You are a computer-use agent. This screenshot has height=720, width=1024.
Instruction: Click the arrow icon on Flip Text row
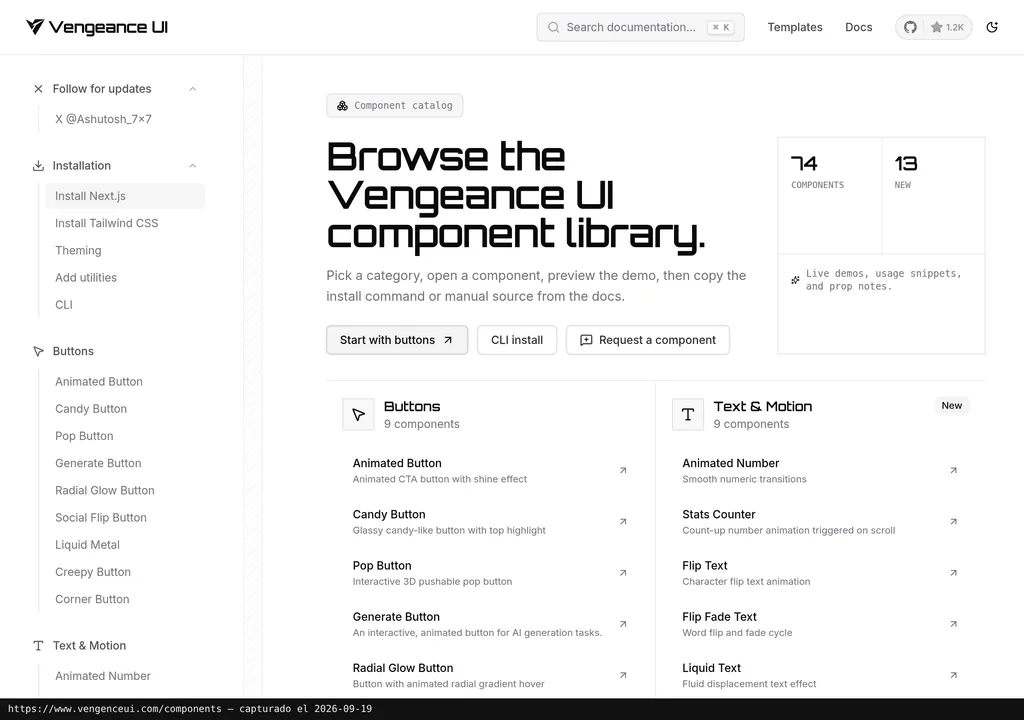[x=953, y=573]
